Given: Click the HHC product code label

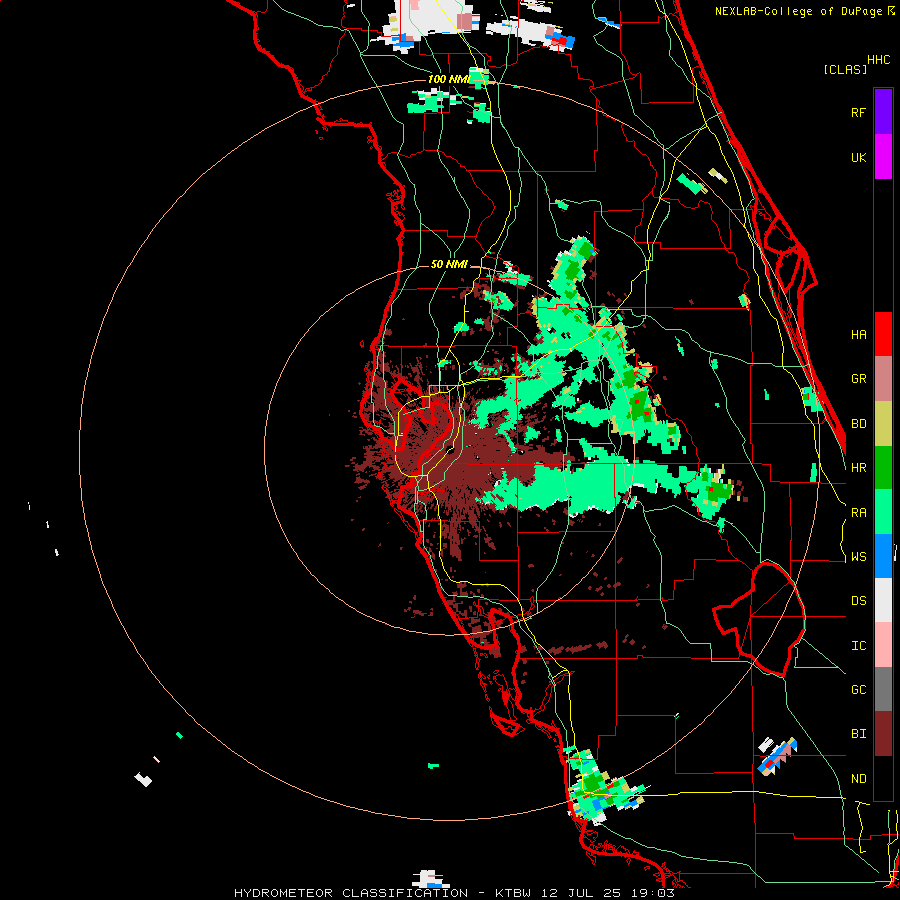Looking at the screenshot, I should pos(879,60).
